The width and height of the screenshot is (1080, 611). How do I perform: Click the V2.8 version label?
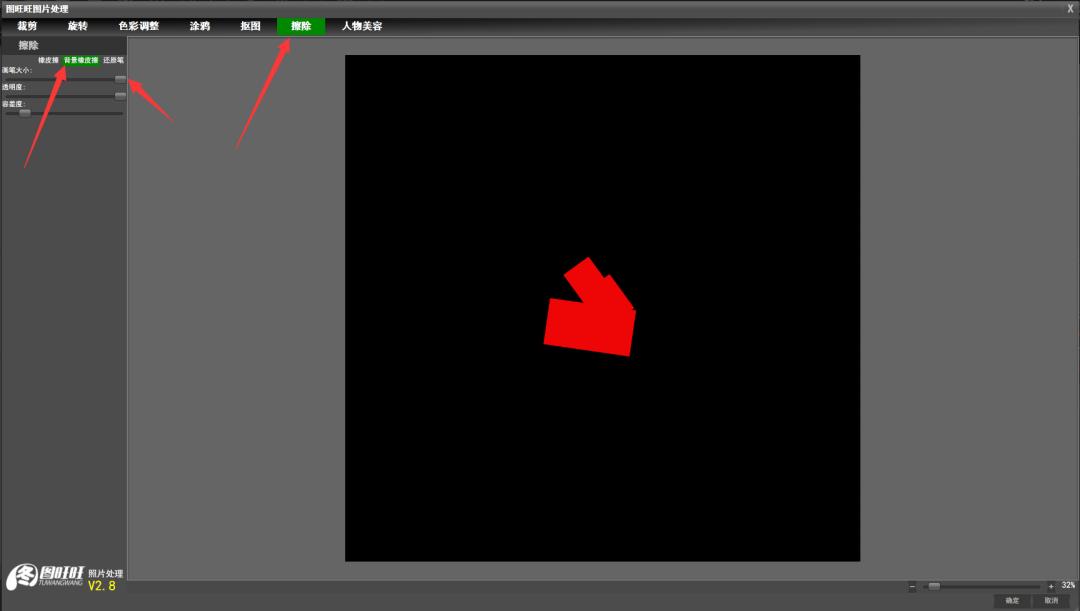click(x=102, y=586)
